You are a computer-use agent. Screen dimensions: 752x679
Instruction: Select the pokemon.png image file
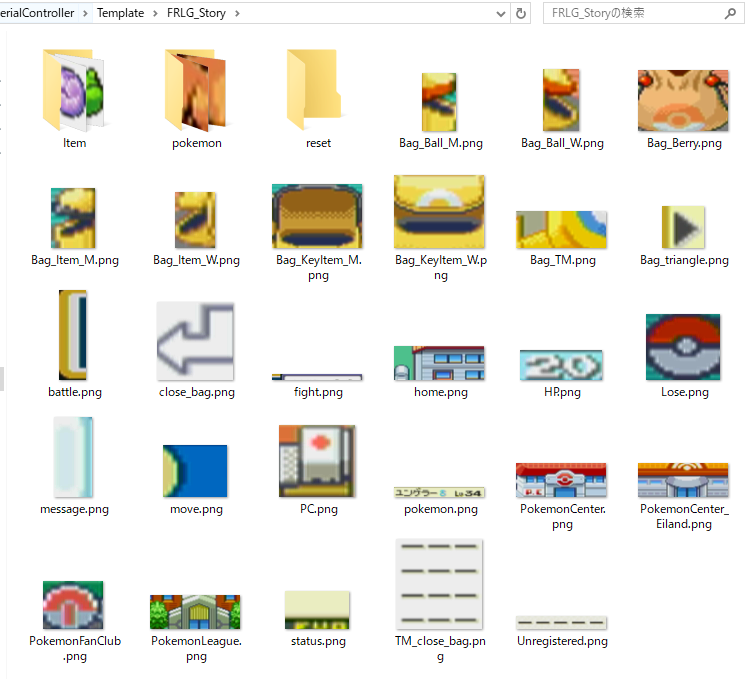(x=439, y=492)
